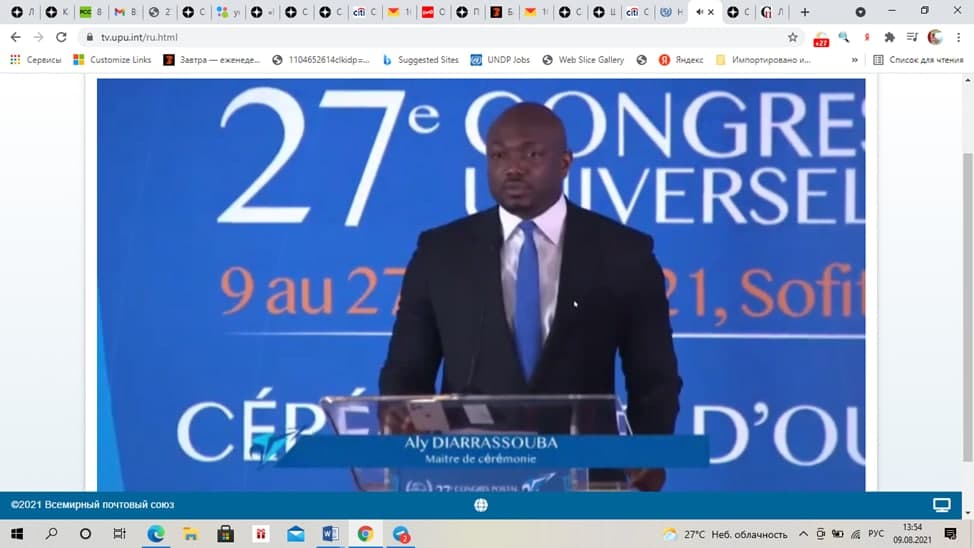Screen dimensions: 974x548
Task: Close the active tv.upu.int tab
Action: (x=711, y=12)
